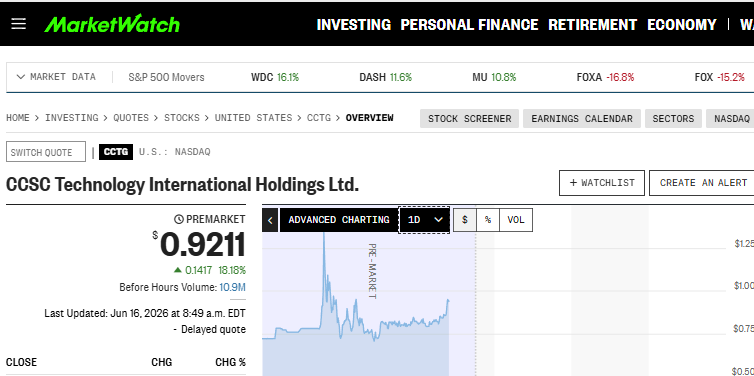Open the Stock Screener

469,119
